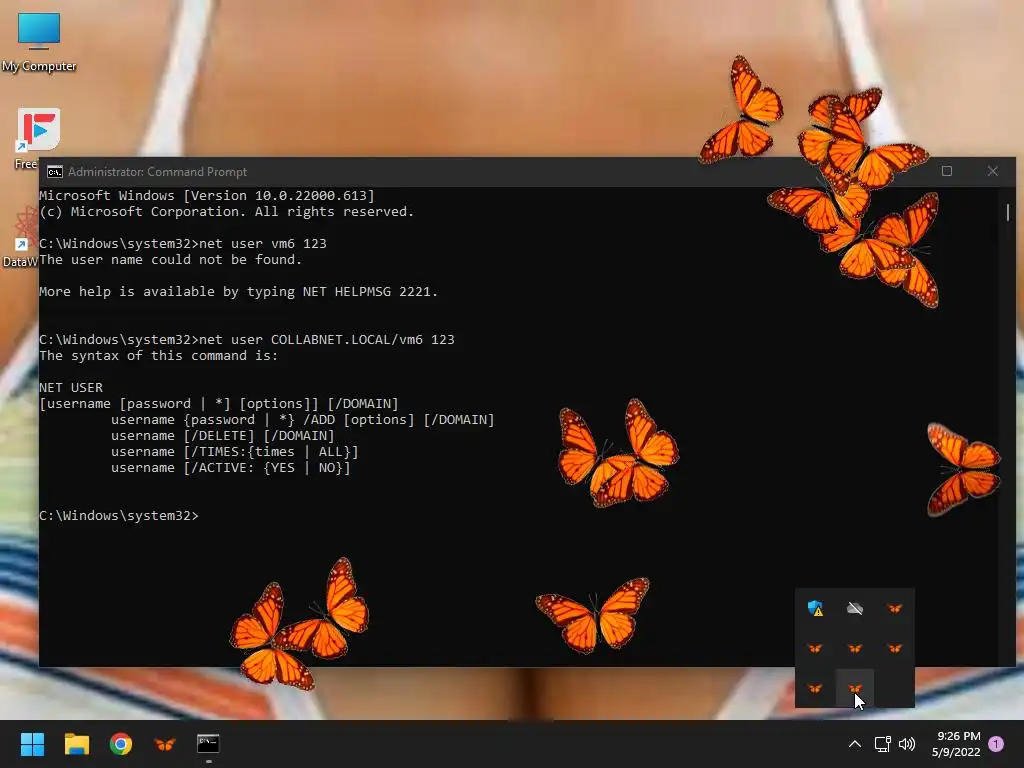Click the Command Prompt title bar icon
The image size is (1024, 768).
pyautogui.click(x=55, y=172)
